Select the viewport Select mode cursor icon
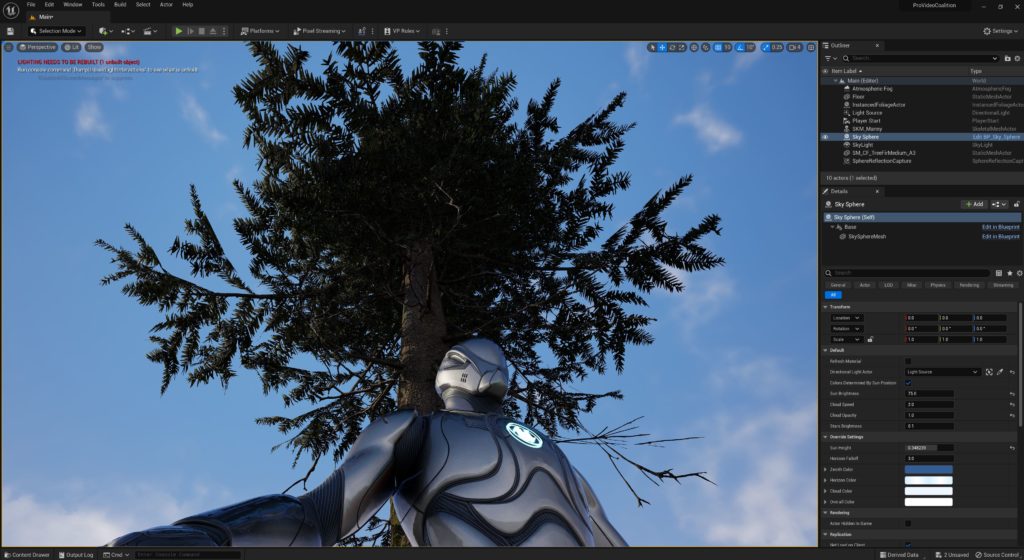Image resolution: width=1024 pixels, height=560 pixels. (x=652, y=48)
